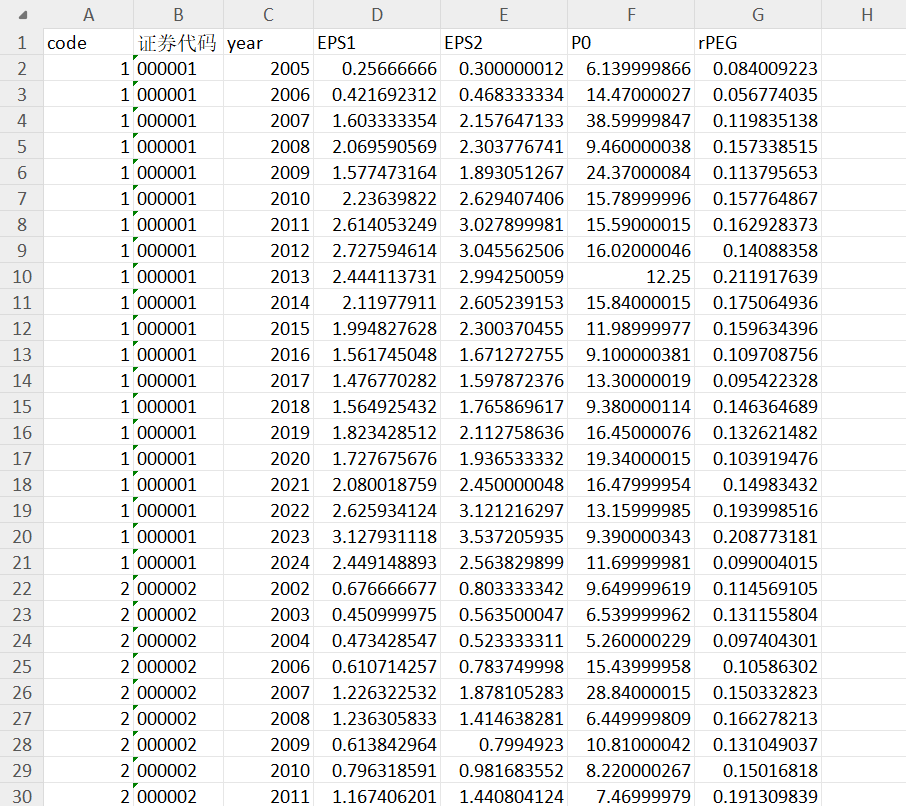The width and height of the screenshot is (906, 806).
Task: Select row 15 header
Action: click(x=21, y=406)
